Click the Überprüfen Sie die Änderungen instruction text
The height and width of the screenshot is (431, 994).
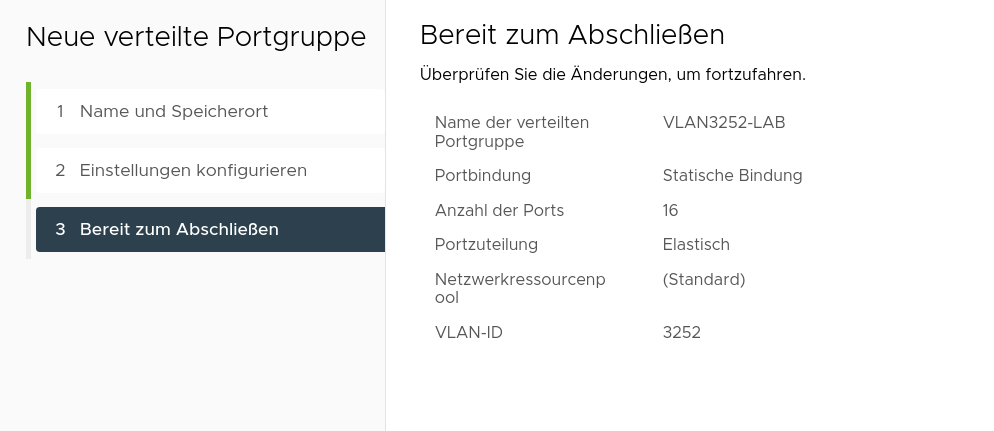click(x=612, y=75)
